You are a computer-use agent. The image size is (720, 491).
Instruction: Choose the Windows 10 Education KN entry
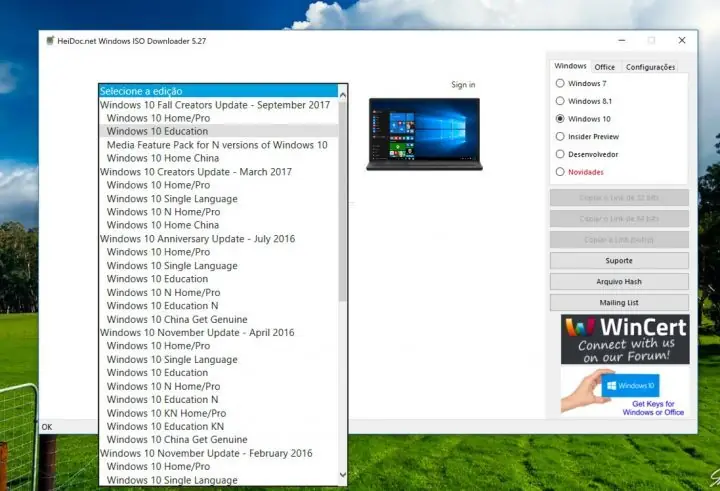(x=219, y=426)
